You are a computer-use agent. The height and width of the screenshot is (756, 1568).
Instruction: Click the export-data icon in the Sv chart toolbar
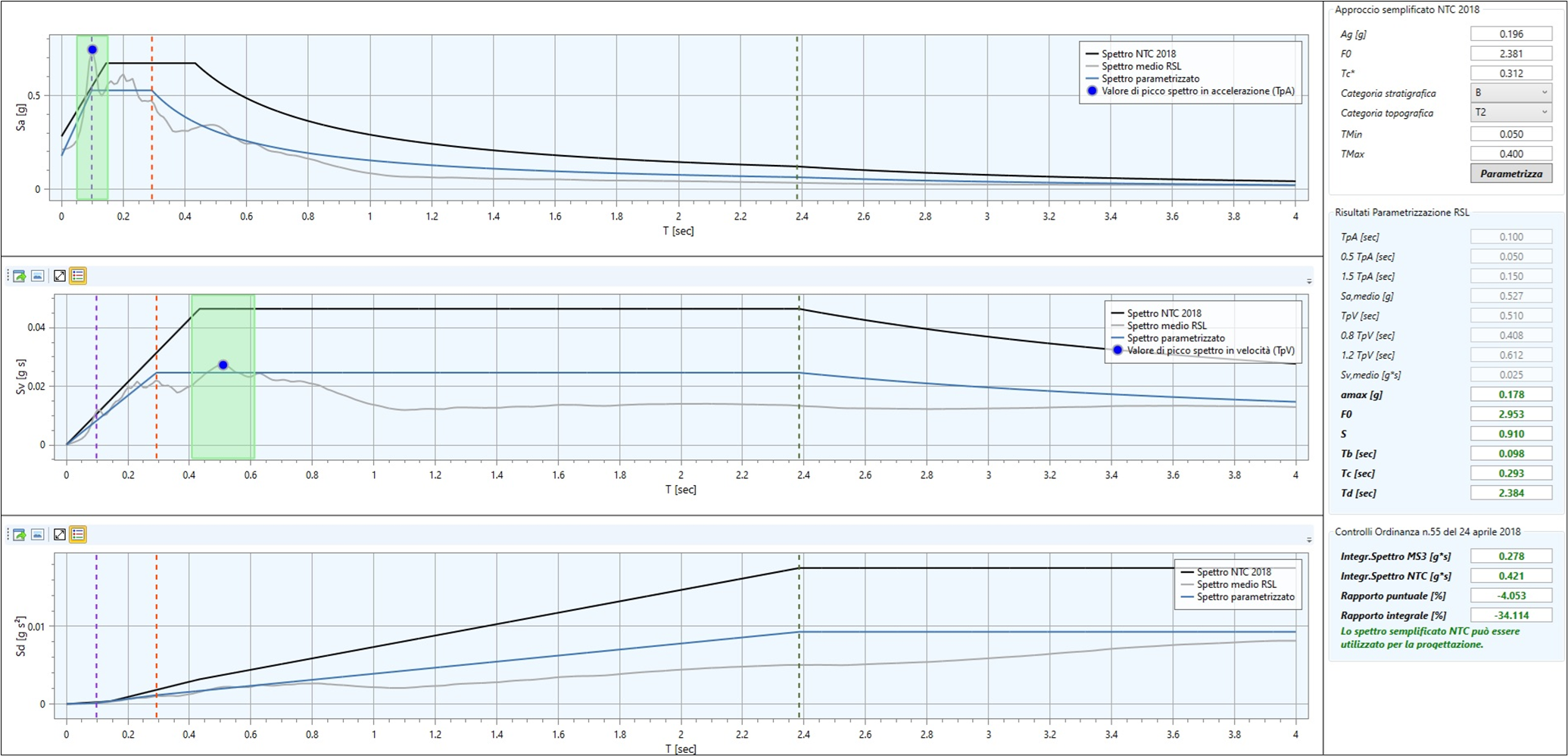(x=20, y=276)
